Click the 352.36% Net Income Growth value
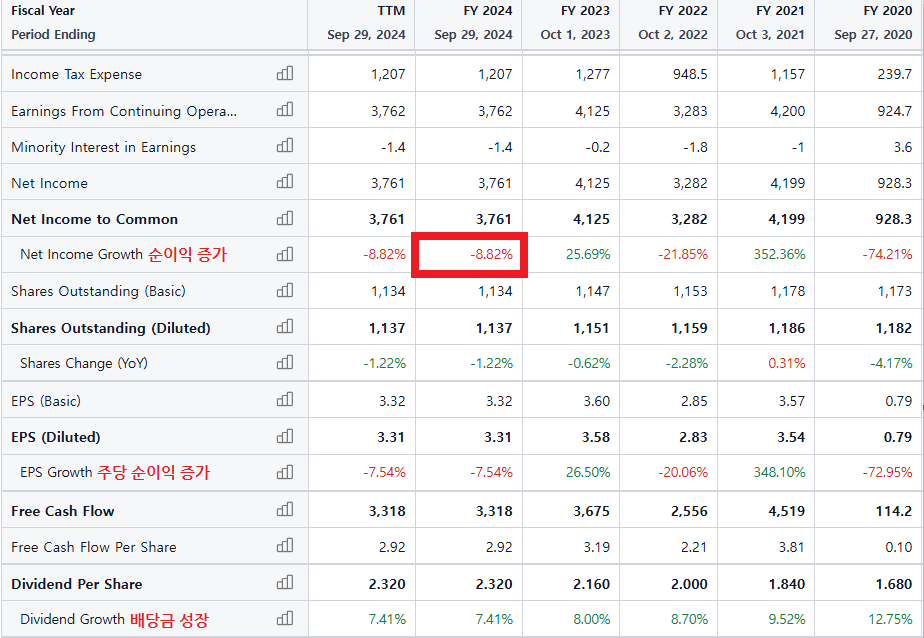This screenshot has height=638, width=924. tap(780, 254)
